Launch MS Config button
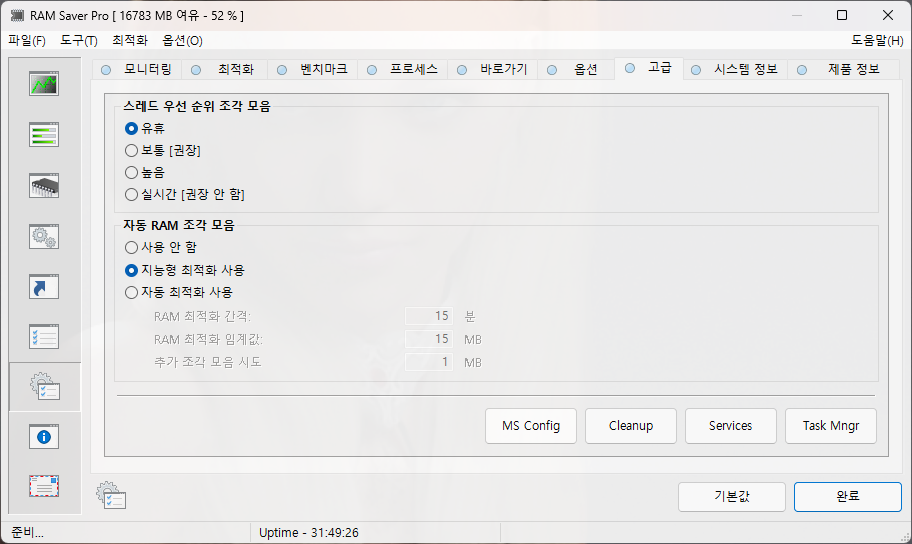912x544 pixels. (531, 426)
